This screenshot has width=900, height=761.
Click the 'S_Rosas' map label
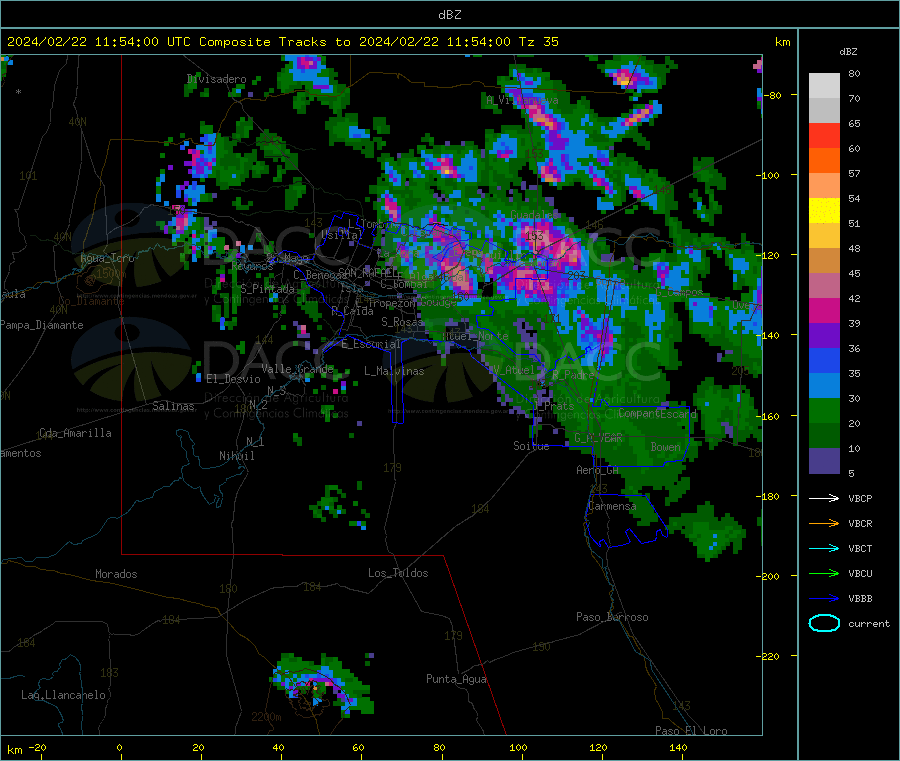coord(402,323)
